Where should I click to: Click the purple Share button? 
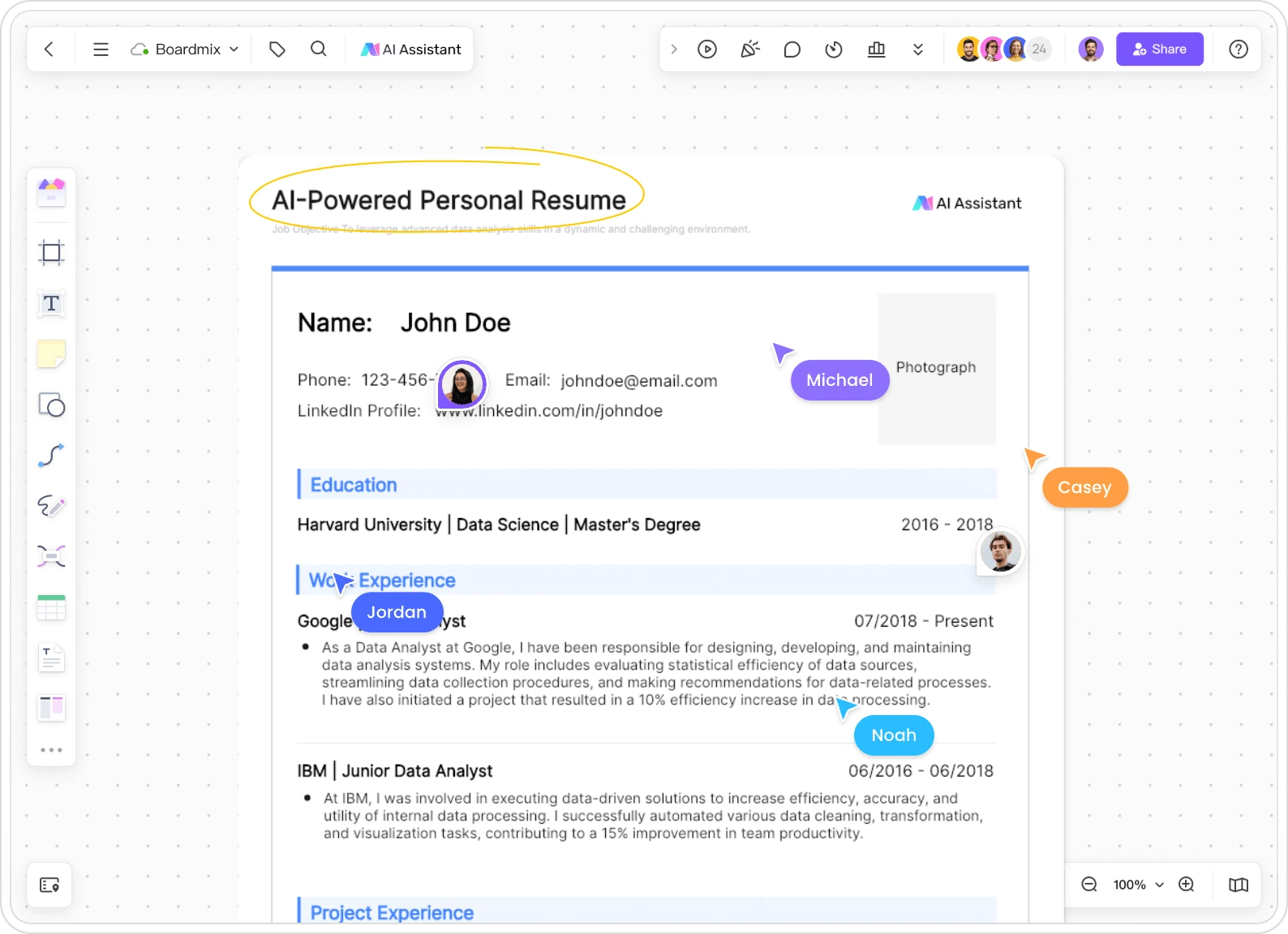tap(1160, 49)
